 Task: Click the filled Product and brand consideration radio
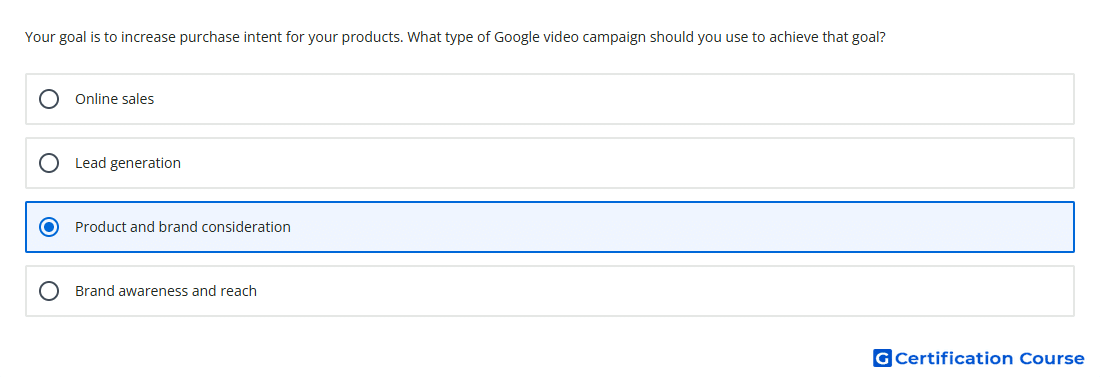click(x=49, y=227)
